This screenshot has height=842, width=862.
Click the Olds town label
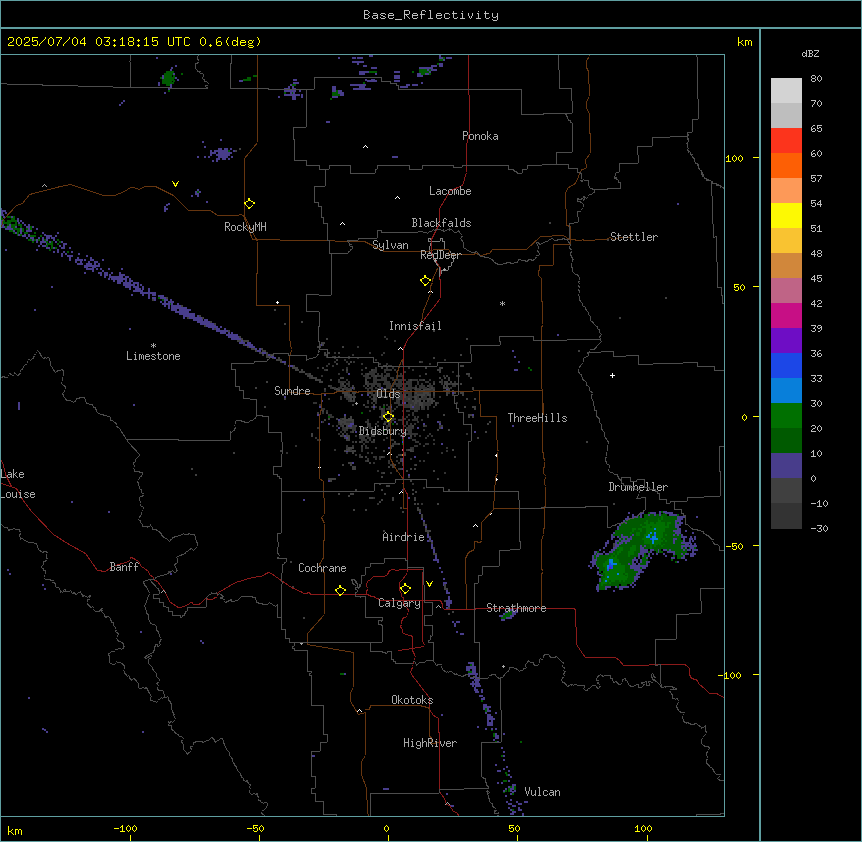point(388,394)
